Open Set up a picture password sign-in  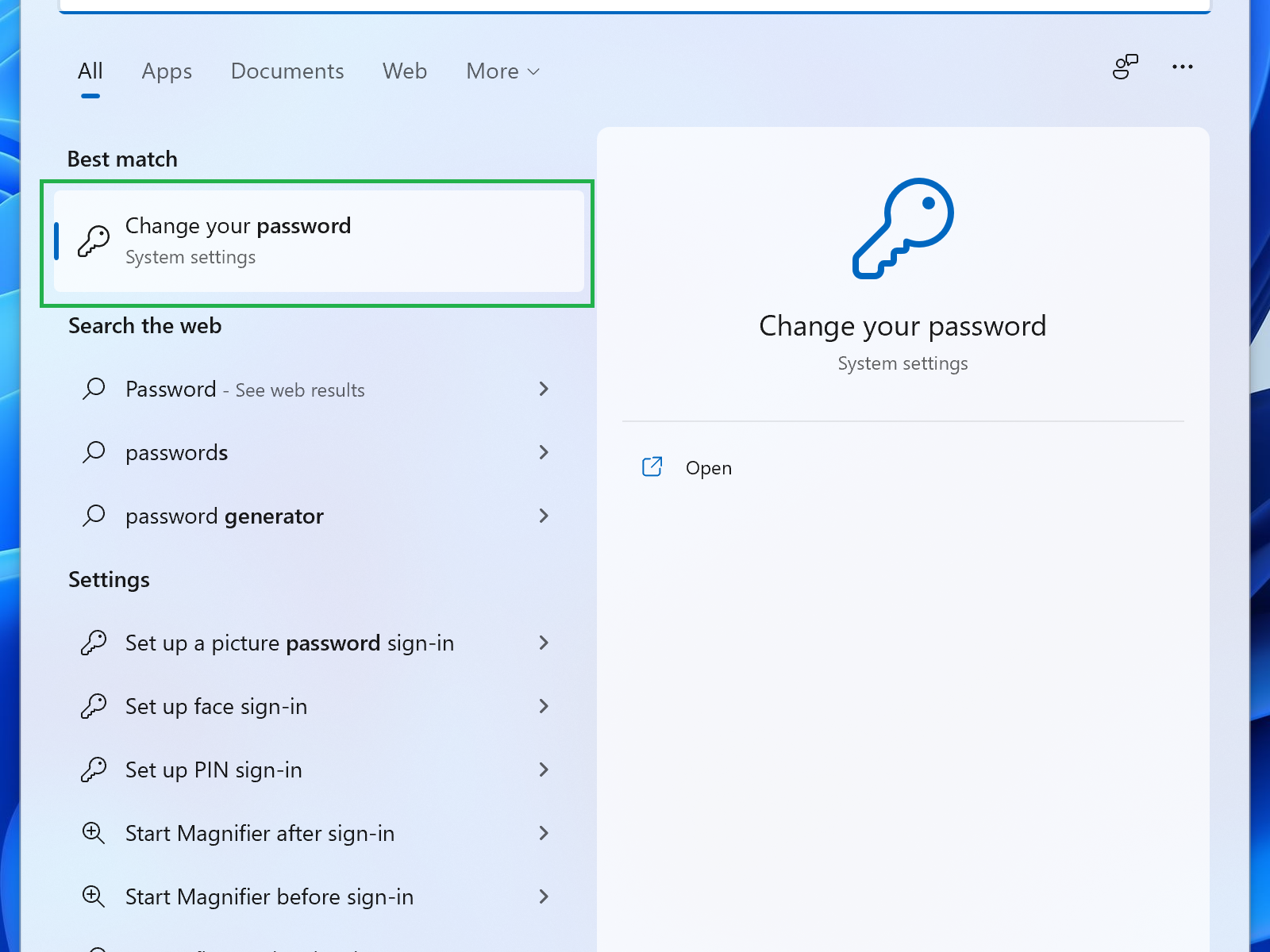[290, 643]
